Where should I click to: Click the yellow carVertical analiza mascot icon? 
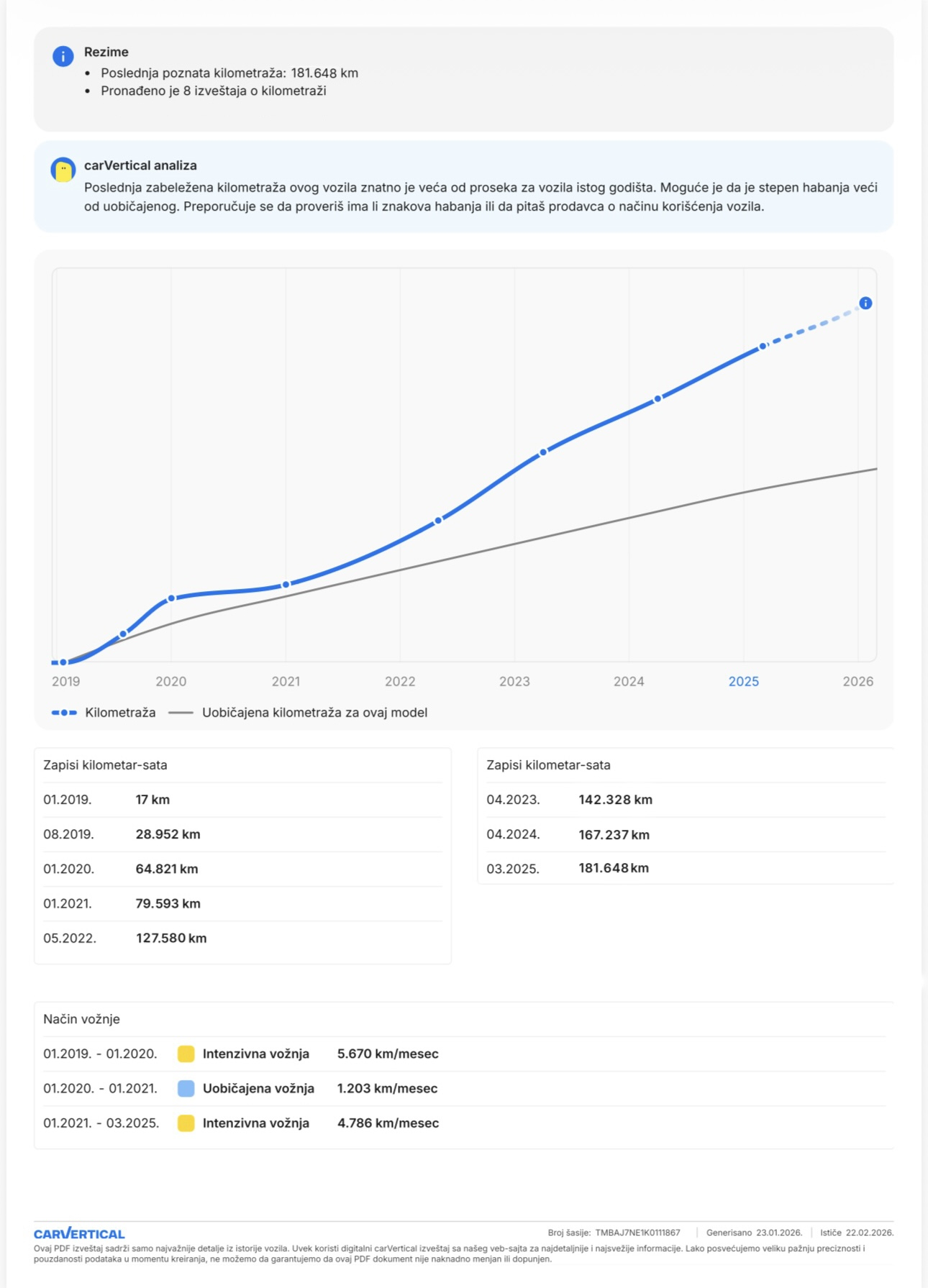point(63,170)
